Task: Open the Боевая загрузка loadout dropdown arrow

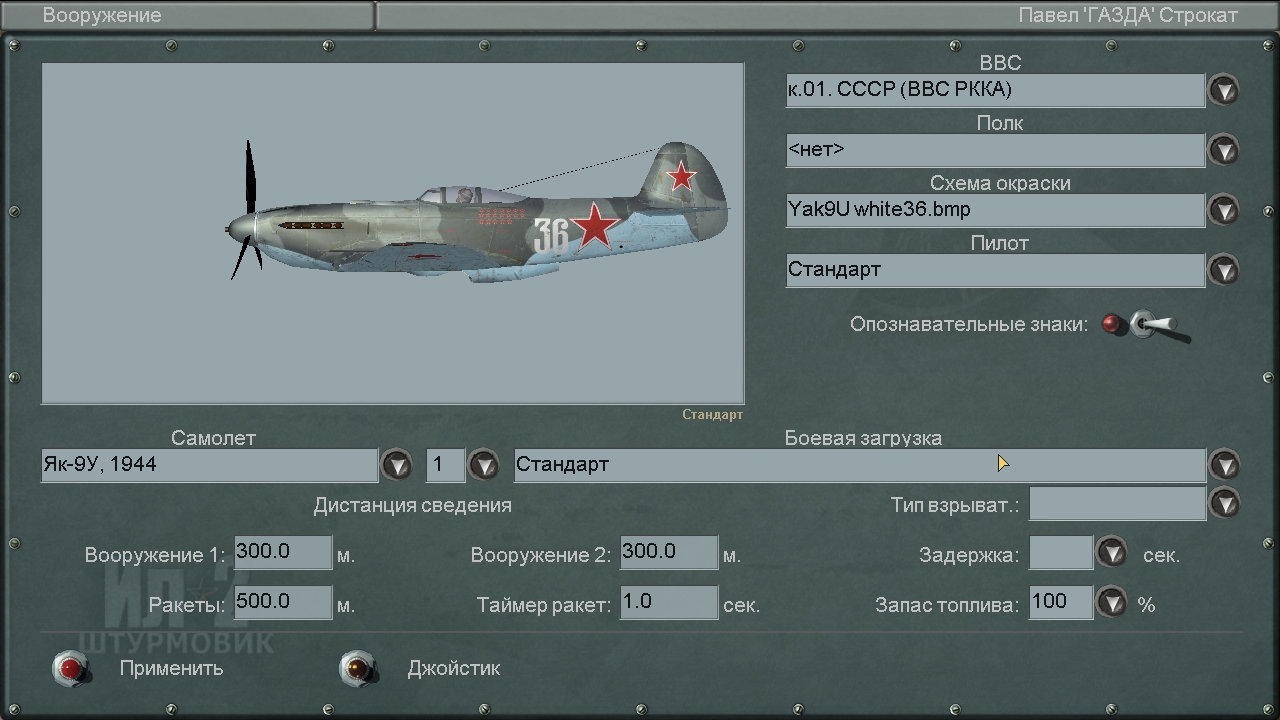Action: [x=1224, y=465]
